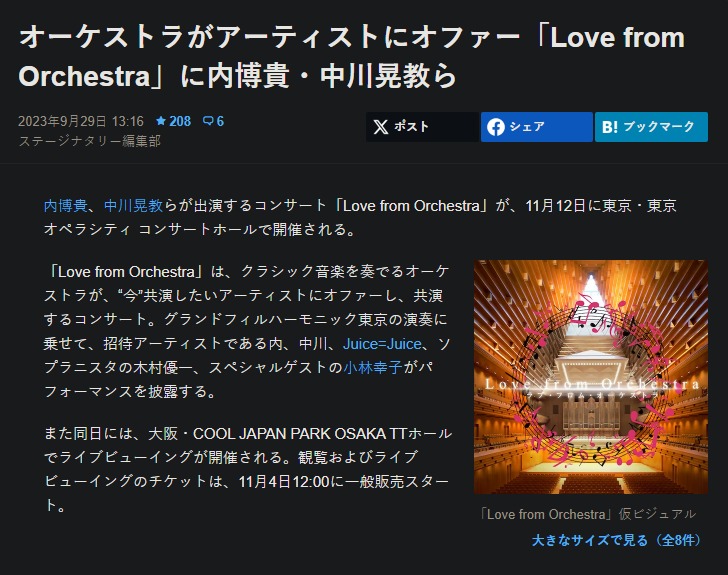The width and height of the screenshot is (728, 575).
Task: Click the Facebook logo icon on share button
Action: (496, 127)
